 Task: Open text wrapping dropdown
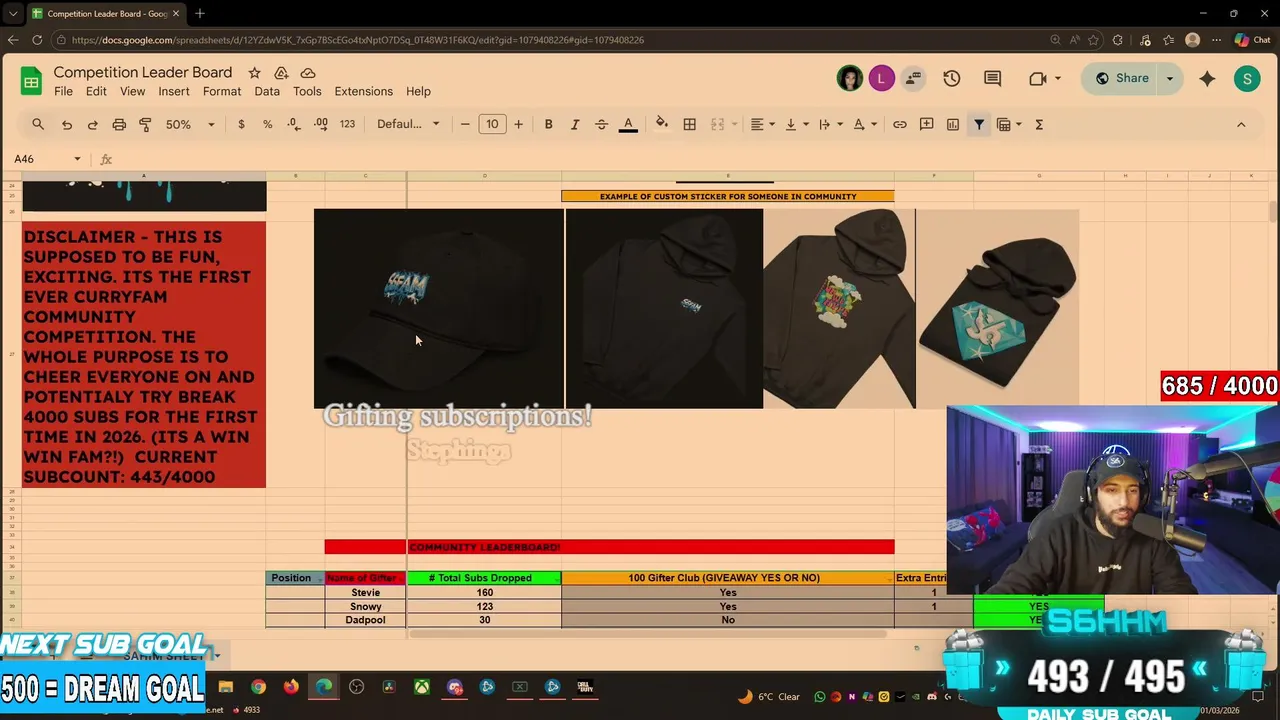pos(830,124)
